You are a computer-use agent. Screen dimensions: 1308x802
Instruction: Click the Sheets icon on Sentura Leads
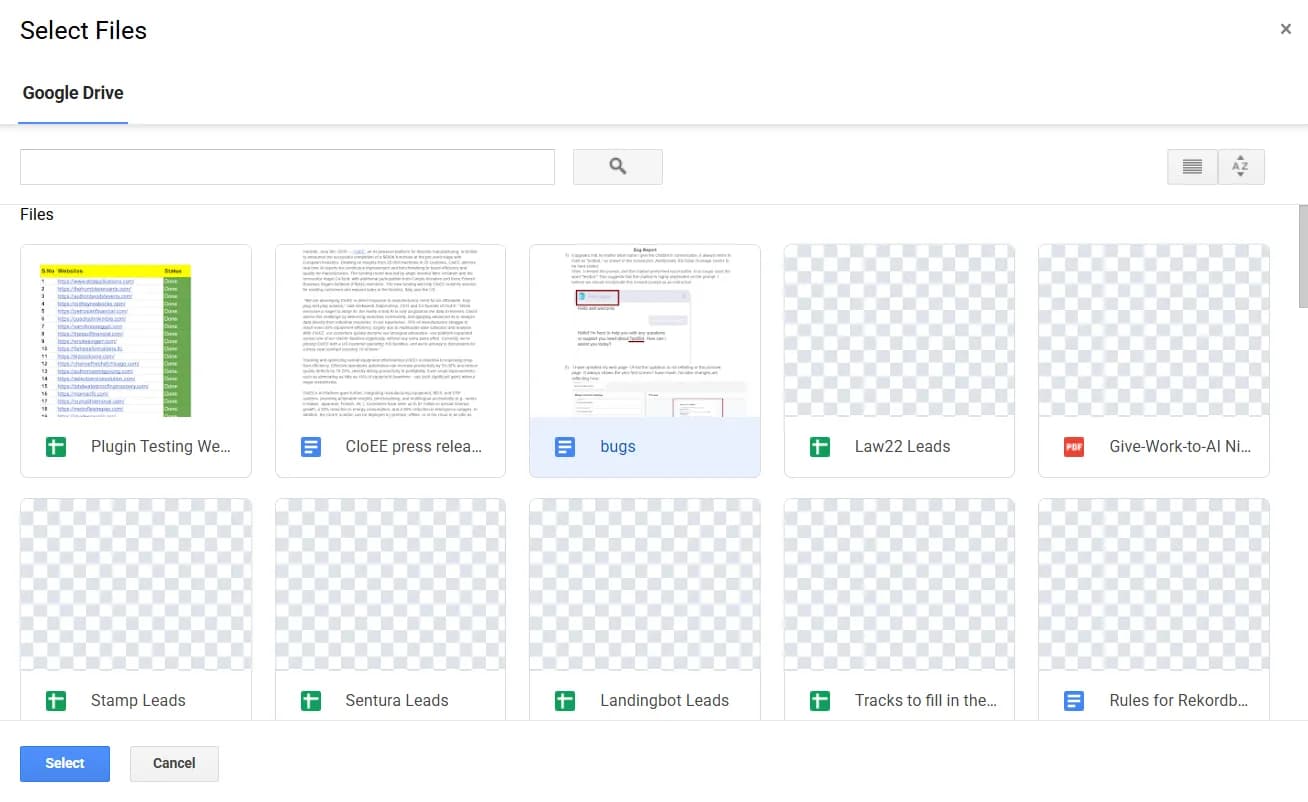pyautogui.click(x=310, y=701)
